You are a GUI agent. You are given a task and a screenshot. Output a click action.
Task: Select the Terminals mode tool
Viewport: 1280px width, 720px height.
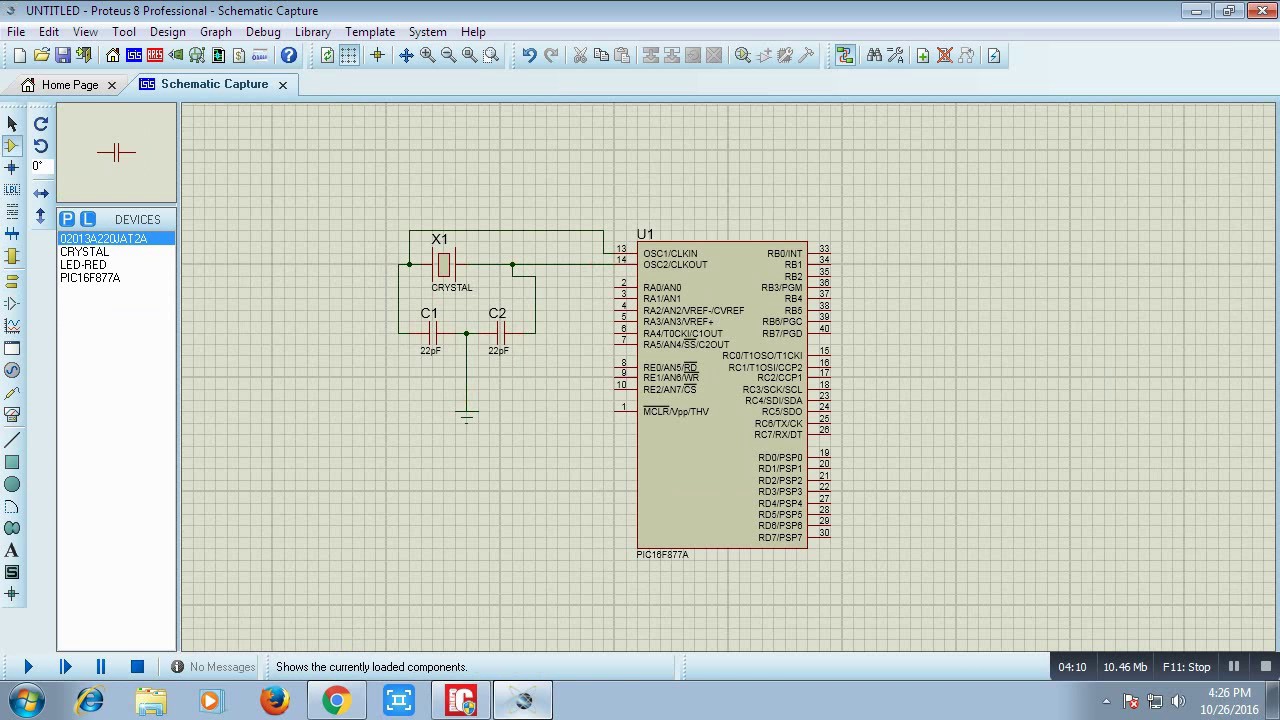click(12, 281)
